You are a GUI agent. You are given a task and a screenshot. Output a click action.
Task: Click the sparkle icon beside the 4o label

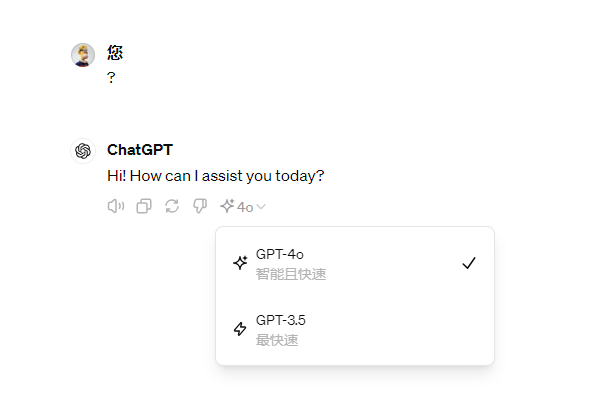[227, 206]
